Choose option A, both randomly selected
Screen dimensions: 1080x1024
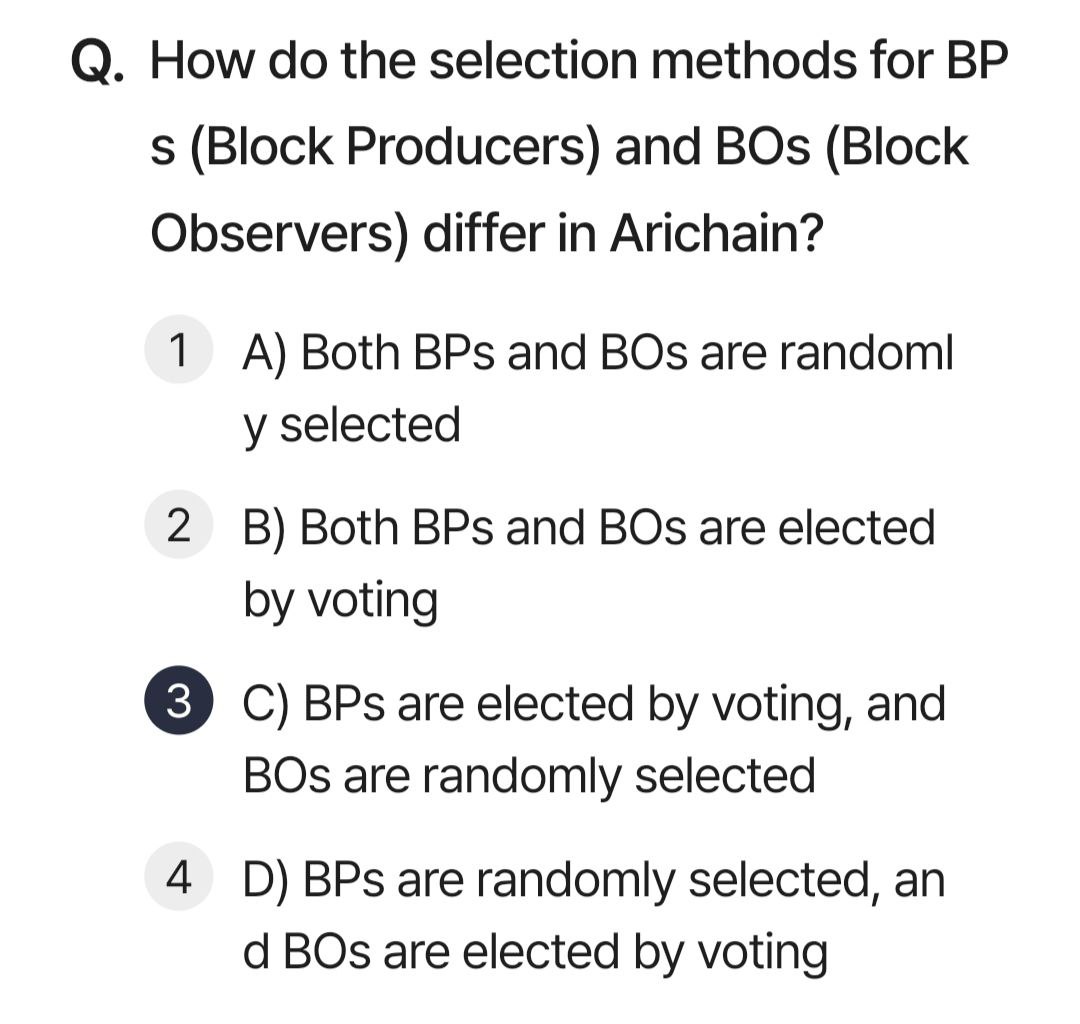pos(598,388)
